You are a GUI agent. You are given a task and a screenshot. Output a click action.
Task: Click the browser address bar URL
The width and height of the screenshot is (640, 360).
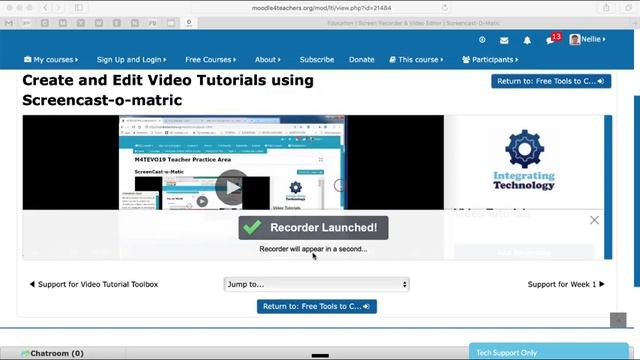point(322,8)
